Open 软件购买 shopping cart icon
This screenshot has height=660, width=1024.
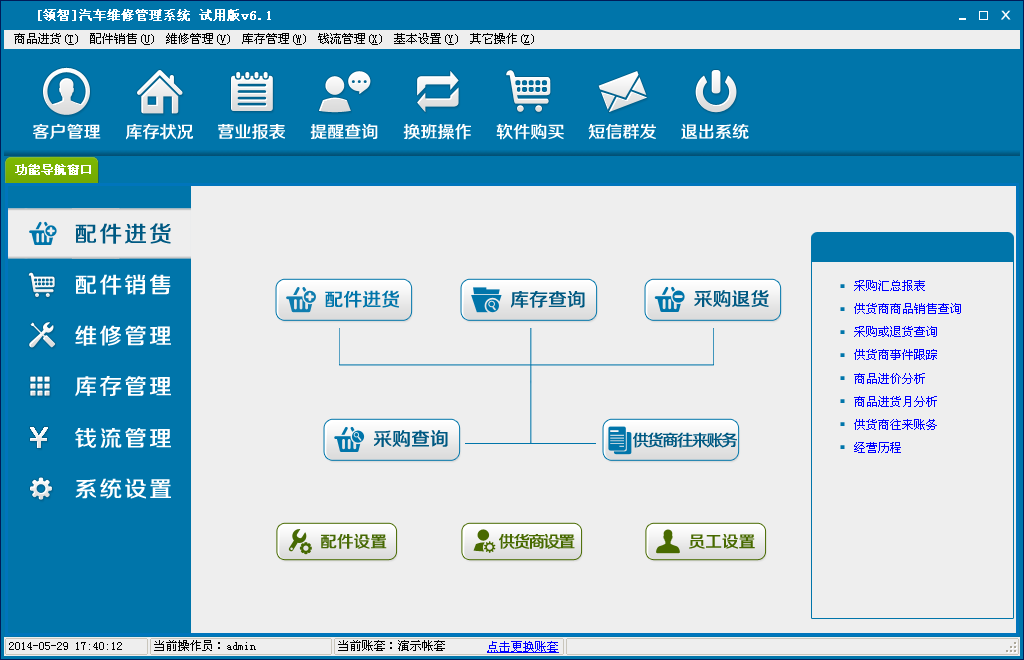click(530, 91)
